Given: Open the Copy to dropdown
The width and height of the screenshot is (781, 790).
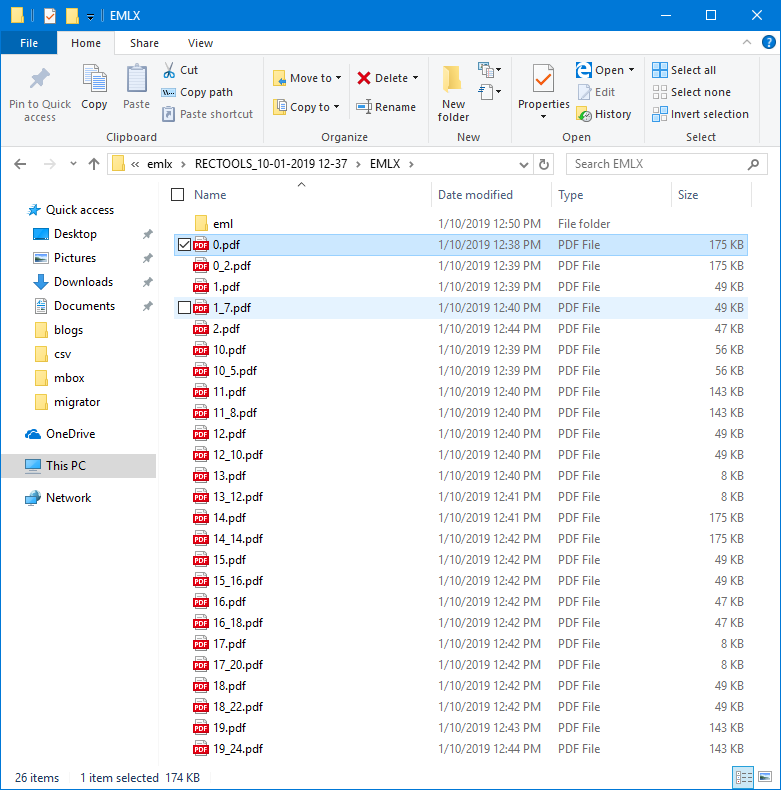Looking at the screenshot, I should point(306,107).
